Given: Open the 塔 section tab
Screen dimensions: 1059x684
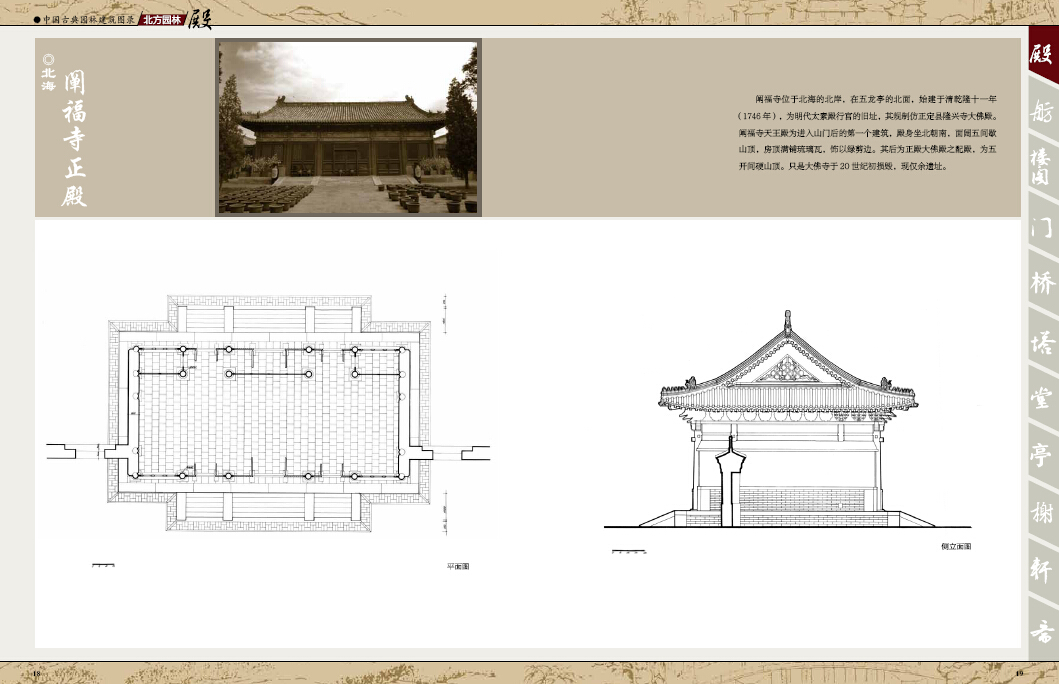Looking at the screenshot, I should [x=1042, y=342].
